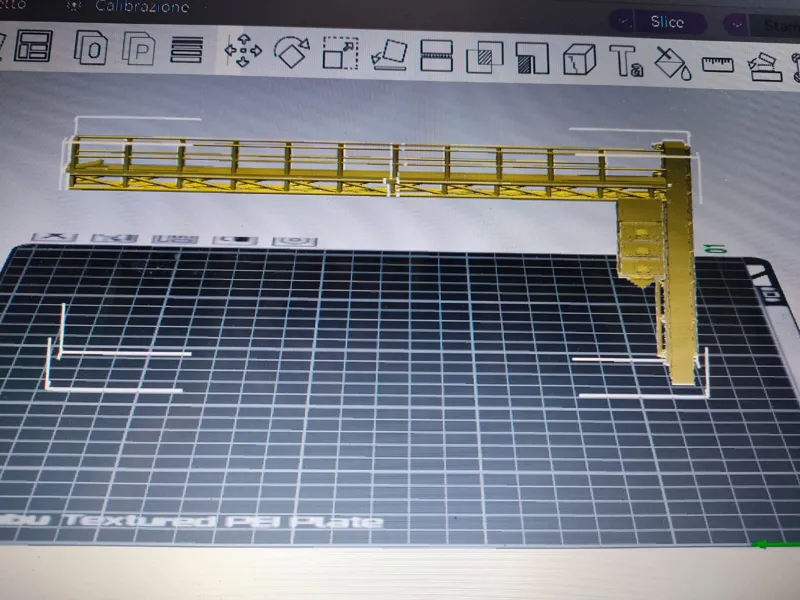Image resolution: width=800 pixels, height=600 pixels.
Task: Select the Measure ruler tool
Action: click(718, 65)
